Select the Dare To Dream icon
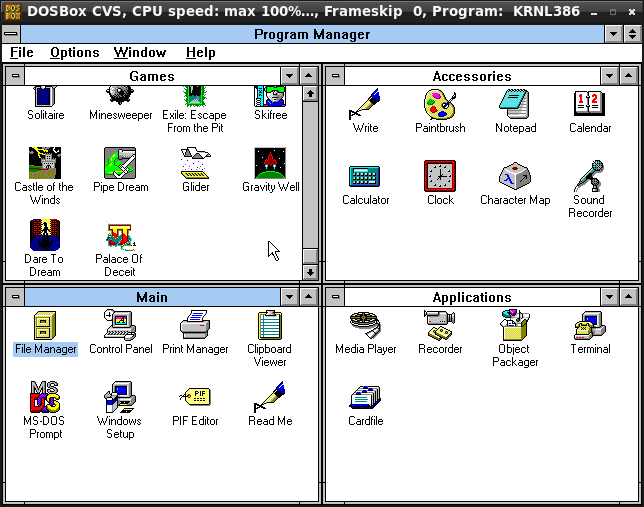The image size is (644, 507). tap(45, 235)
